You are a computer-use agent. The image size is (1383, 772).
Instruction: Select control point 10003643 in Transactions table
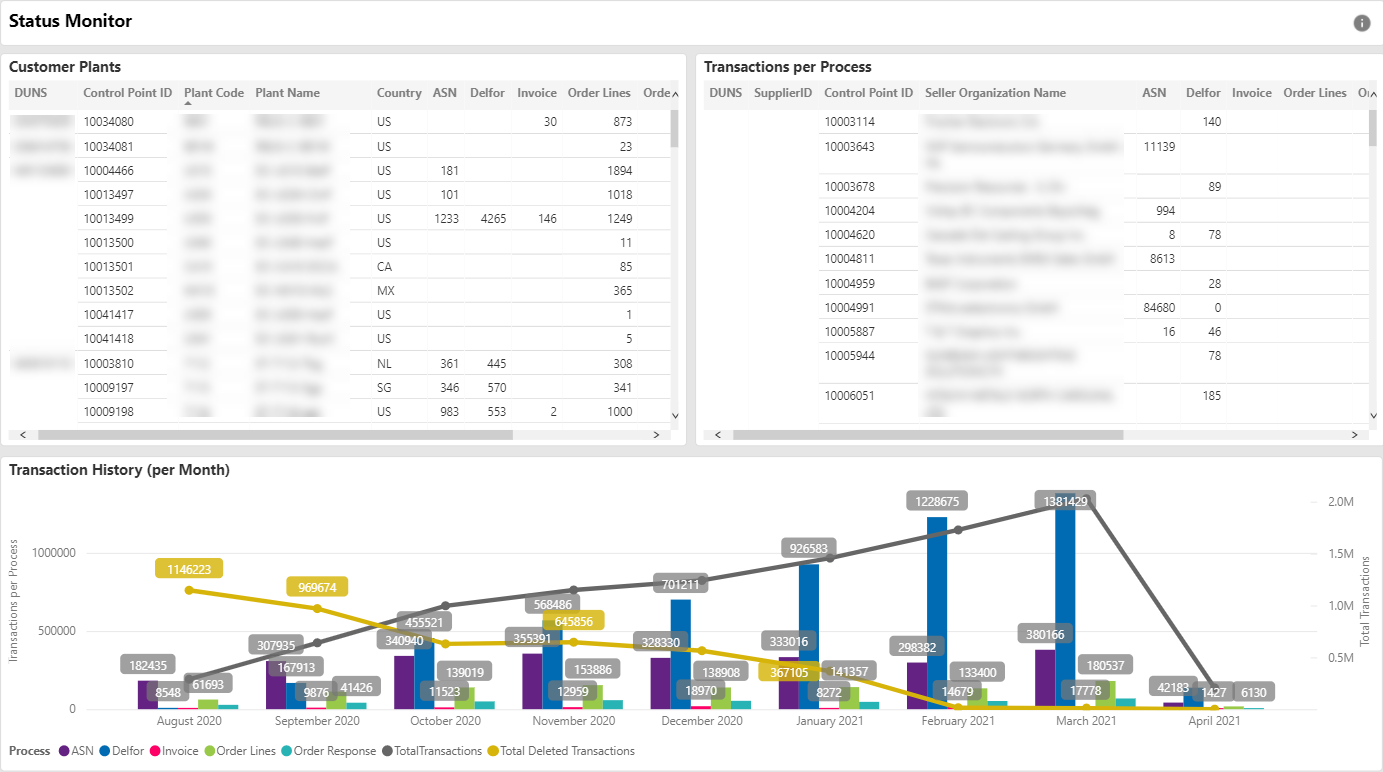tap(849, 147)
